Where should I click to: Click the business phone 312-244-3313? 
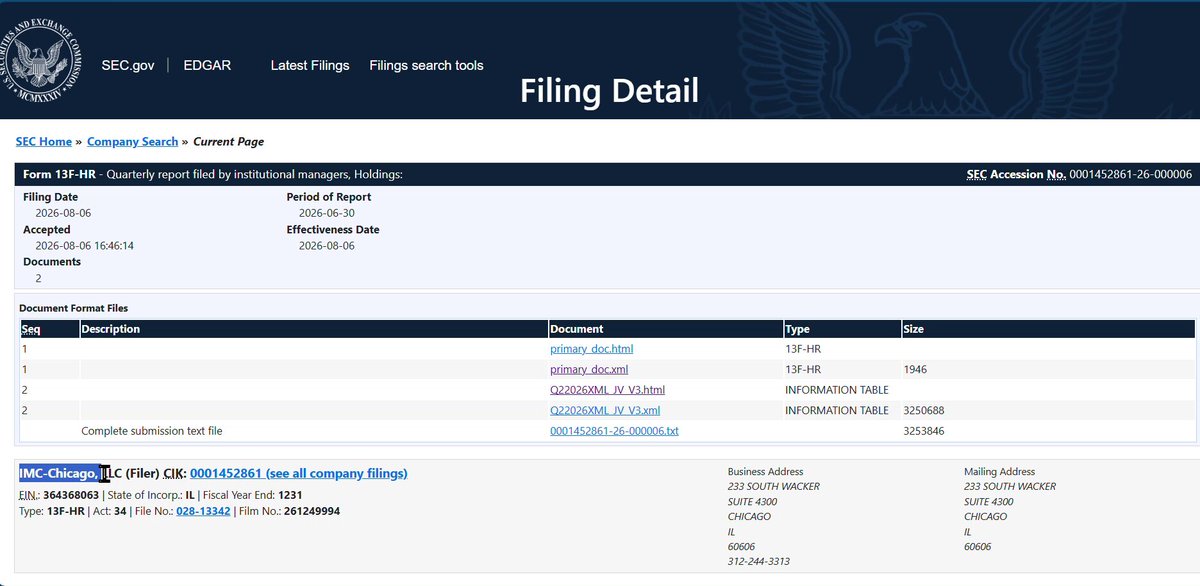point(759,562)
